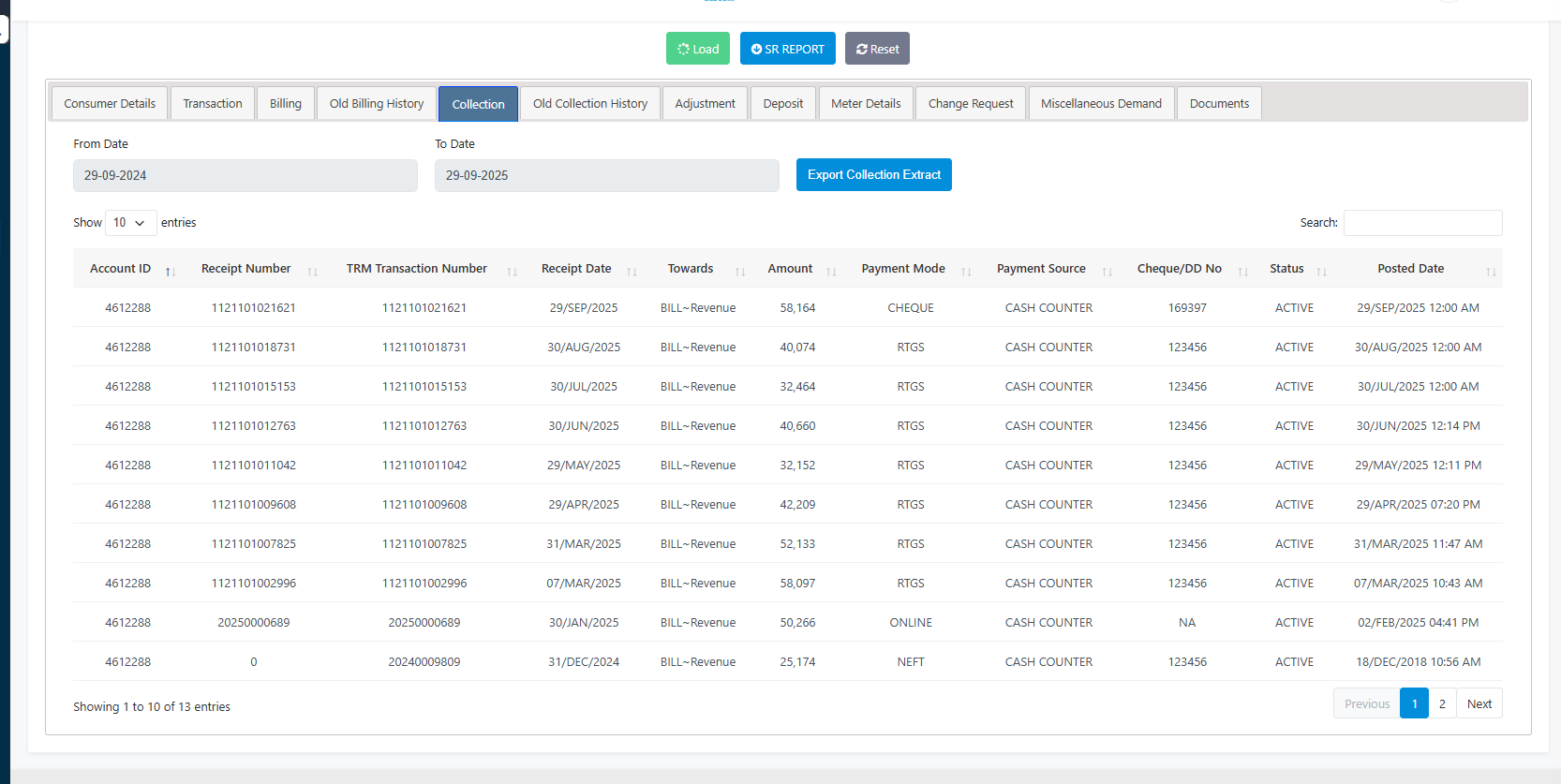Open the From Date picker field
1561x784 pixels.
(x=245, y=175)
